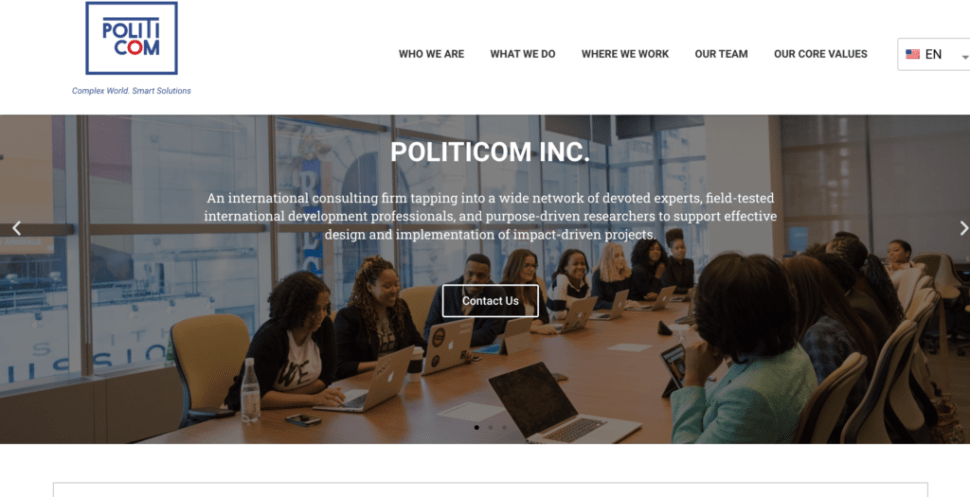Click the POLITICOM INC. hero heading

click(490, 152)
